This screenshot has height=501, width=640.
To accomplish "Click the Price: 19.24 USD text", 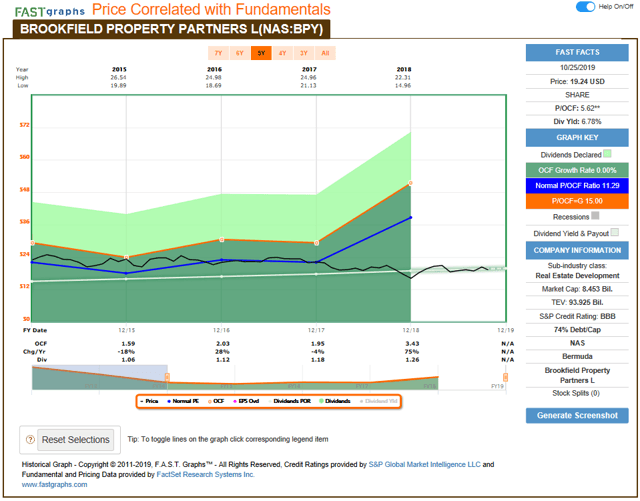I will pyautogui.click(x=577, y=81).
